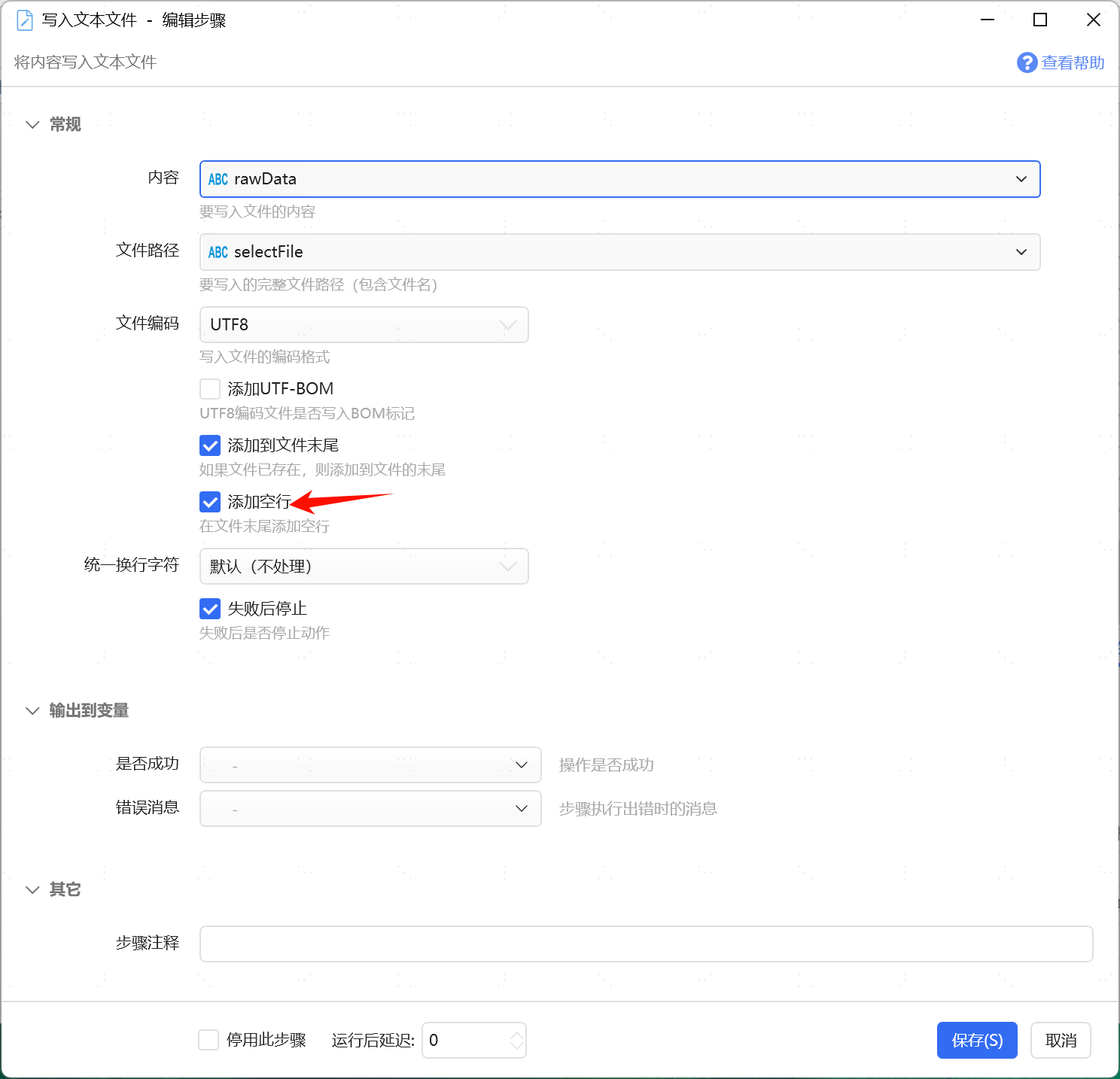Open the 文件编码 UTF8 dropdown
The width and height of the screenshot is (1120, 1079).
point(364,324)
